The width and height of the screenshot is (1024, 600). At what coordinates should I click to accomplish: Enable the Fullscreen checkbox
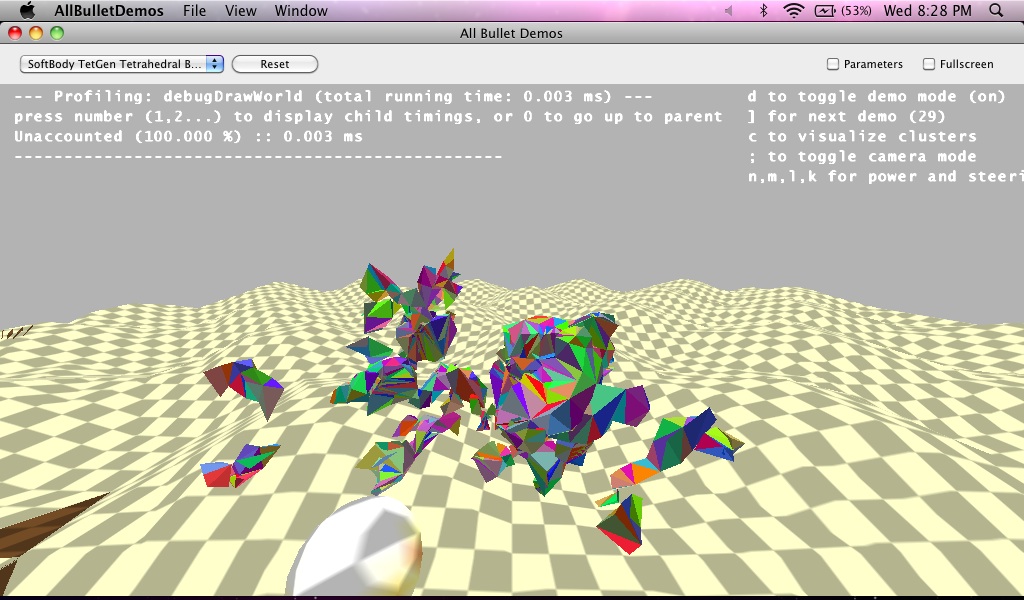929,64
